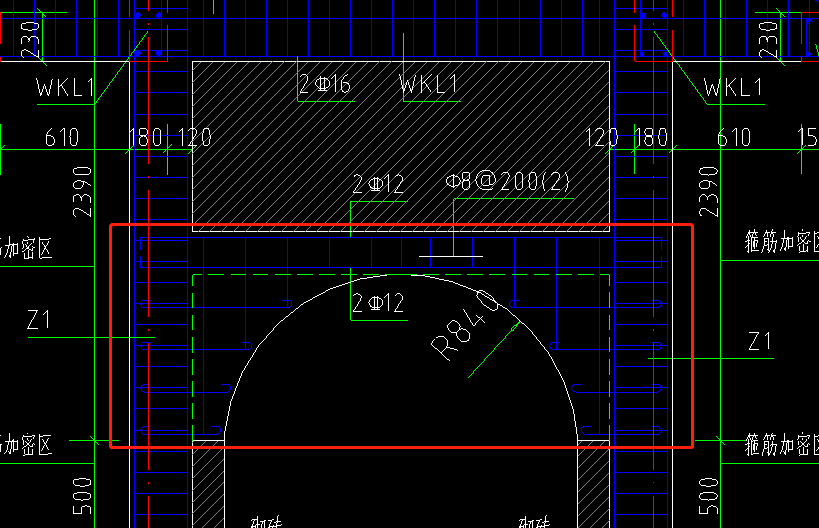Screen dimensions: 819x528
Task: Select lower right 箍筋加密区 label
Action: click(782, 445)
